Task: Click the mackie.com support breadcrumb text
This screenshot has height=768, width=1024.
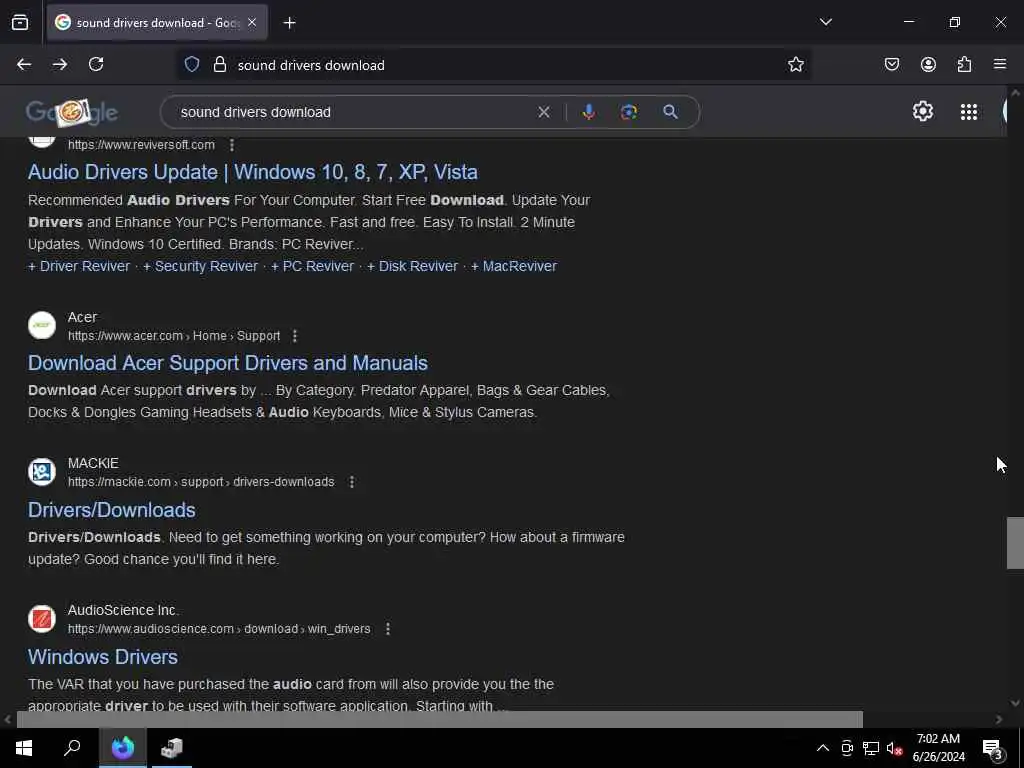Action: tap(201, 482)
